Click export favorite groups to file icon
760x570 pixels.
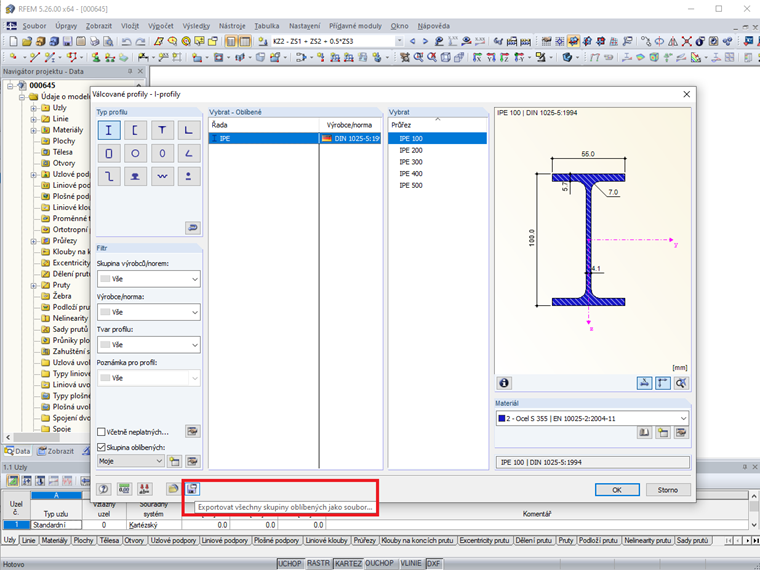pos(192,489)
